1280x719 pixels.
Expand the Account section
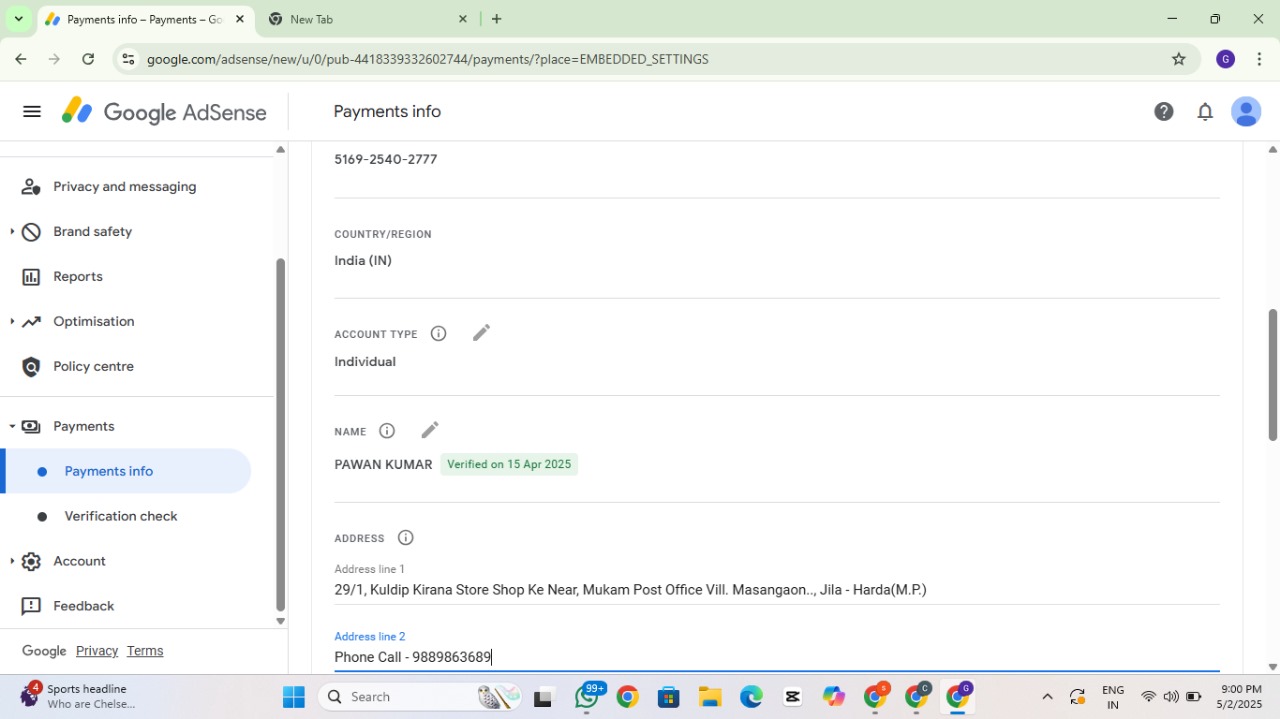(12, 562)
